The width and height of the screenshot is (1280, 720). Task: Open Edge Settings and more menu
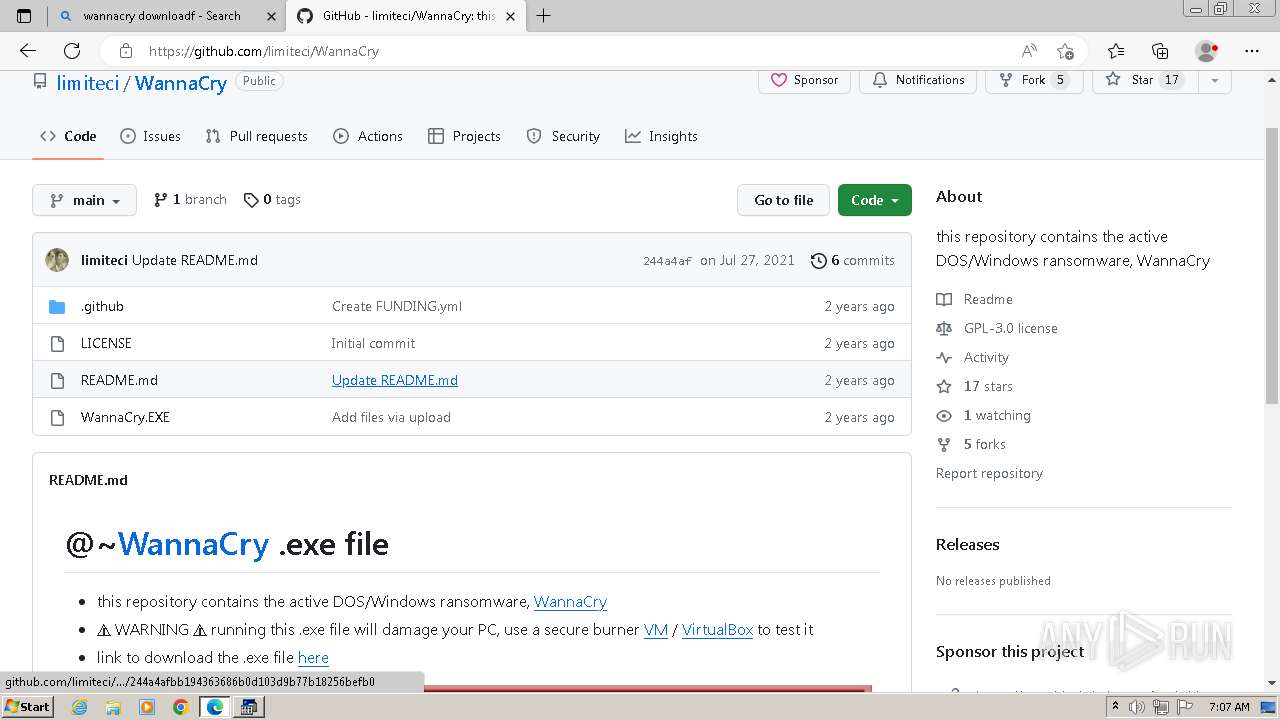click(1252, 51)
